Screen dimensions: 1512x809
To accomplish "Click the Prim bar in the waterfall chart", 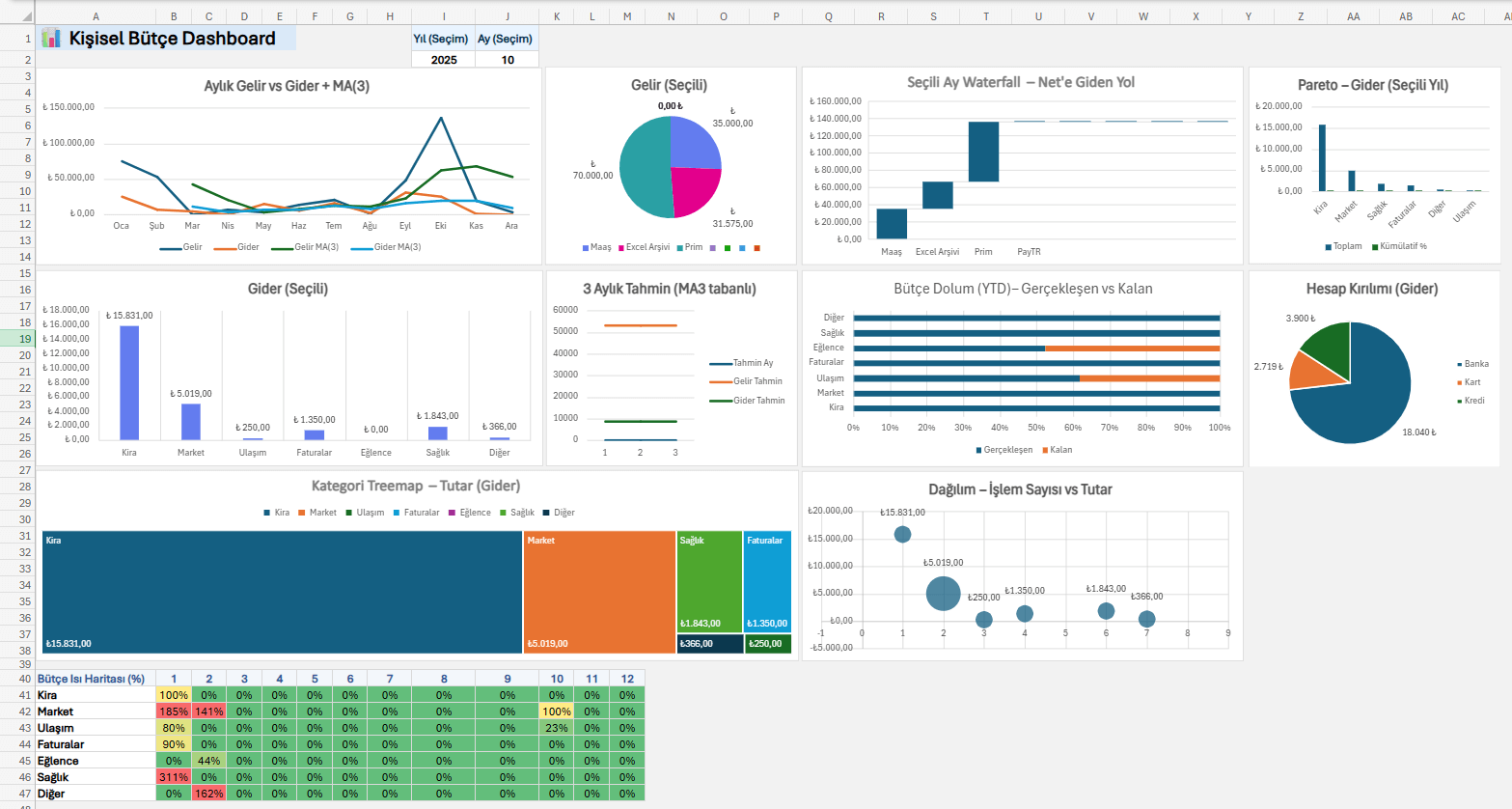I will click(x=983, y=152).
